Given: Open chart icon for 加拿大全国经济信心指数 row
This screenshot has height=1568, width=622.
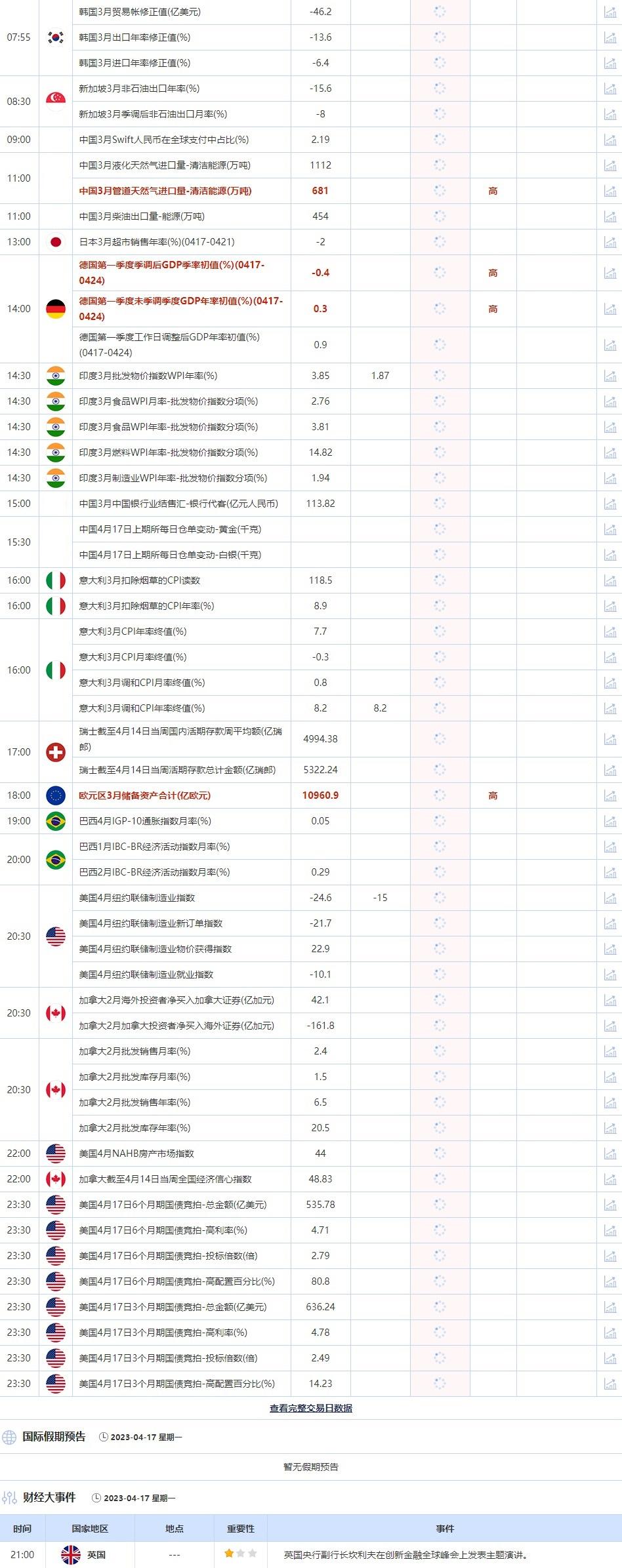Looking at the screenshot, I should click(610, 1179).
